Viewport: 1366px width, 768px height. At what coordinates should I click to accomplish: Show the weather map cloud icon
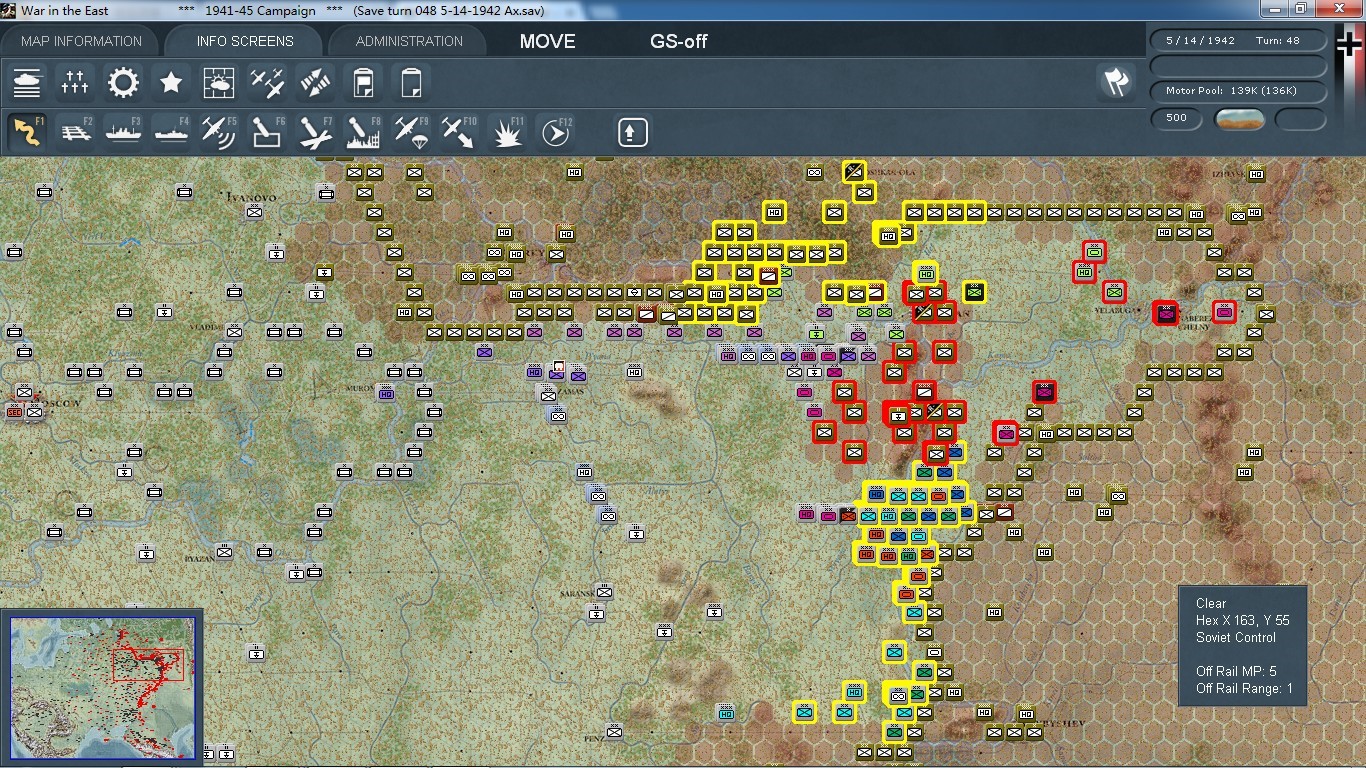[219, 82]
